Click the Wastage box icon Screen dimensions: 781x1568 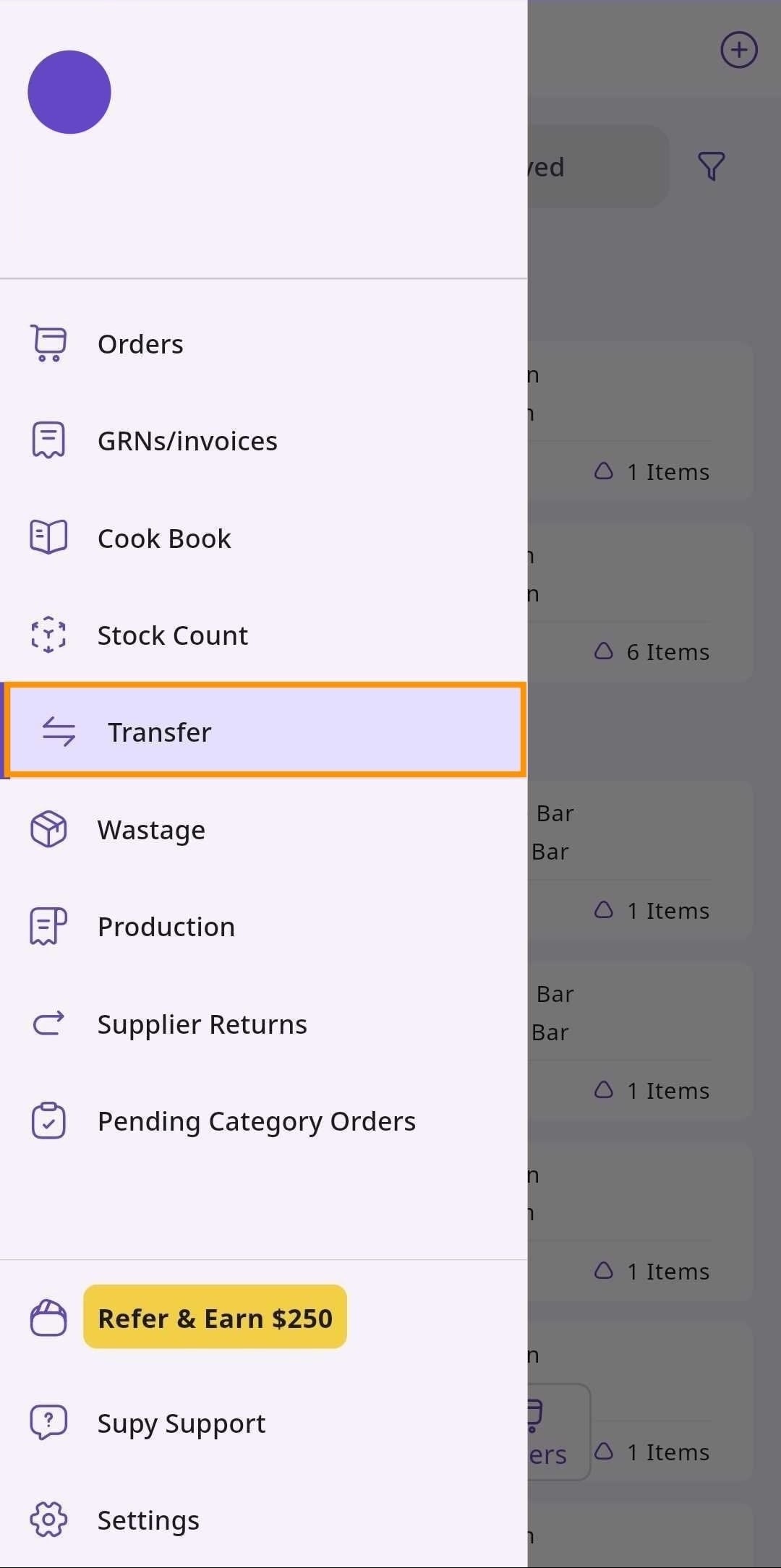pos(48,829)
